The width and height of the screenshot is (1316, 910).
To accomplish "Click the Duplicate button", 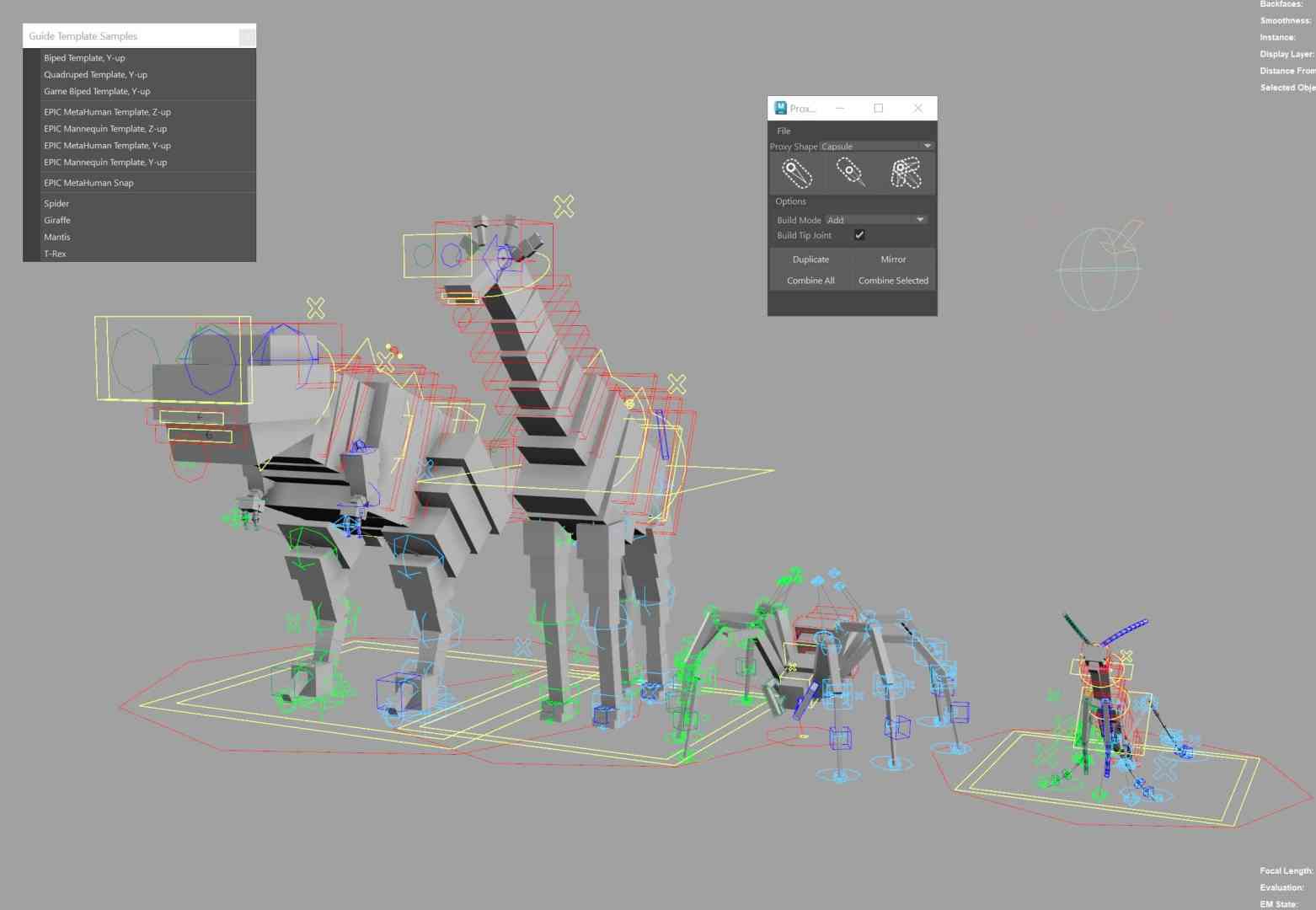I will (x=810, y=259).
